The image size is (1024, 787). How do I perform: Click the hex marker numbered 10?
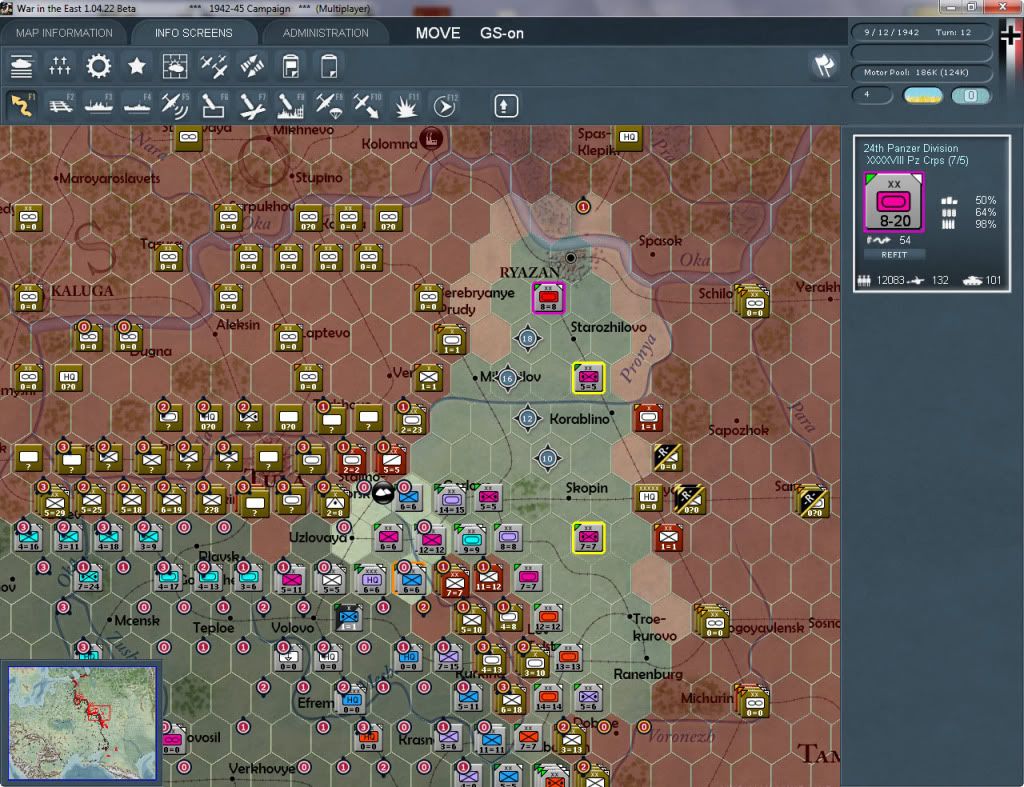pos(548,458)
